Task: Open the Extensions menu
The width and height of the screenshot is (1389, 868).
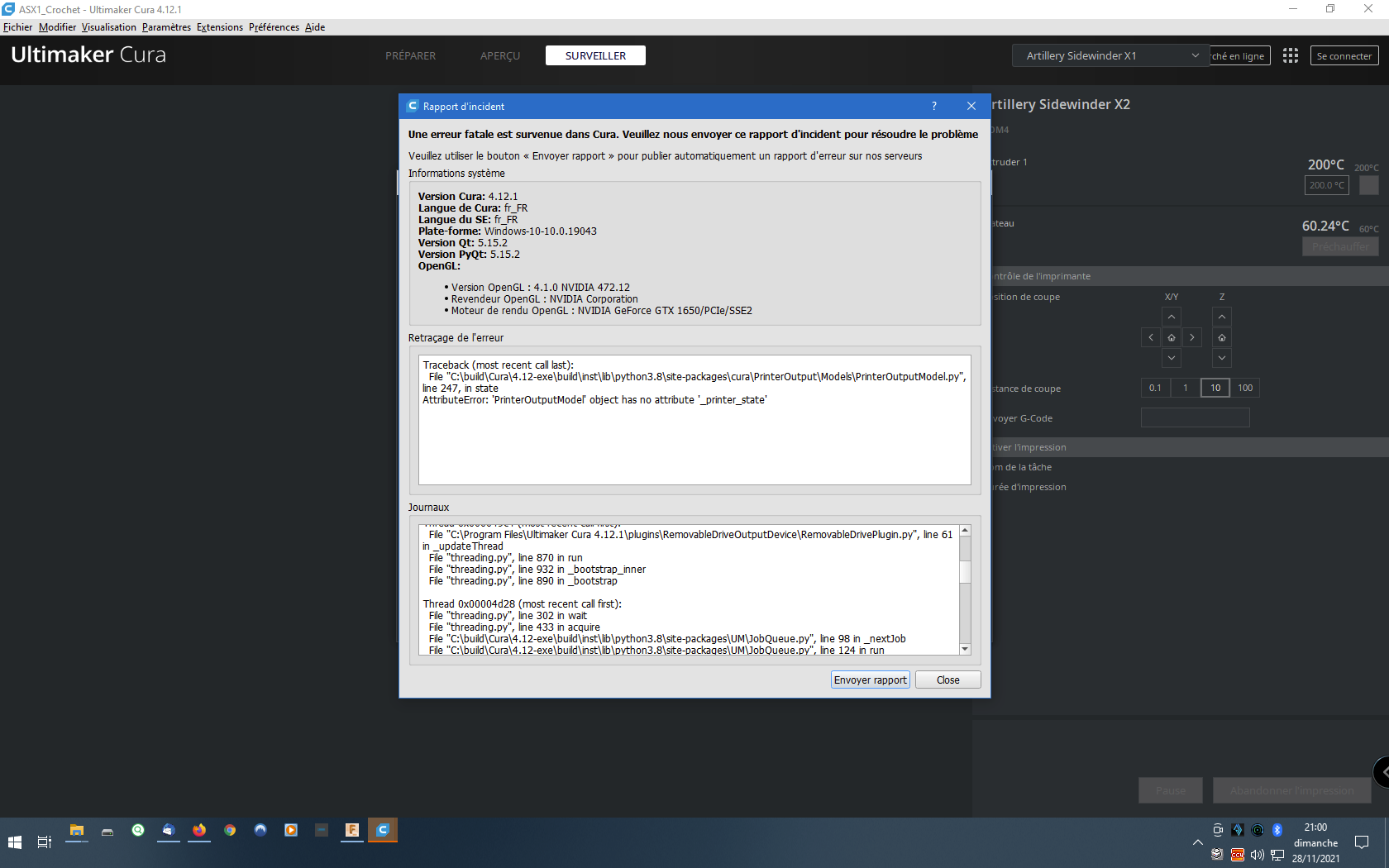Action: click(x=220, y=27)
